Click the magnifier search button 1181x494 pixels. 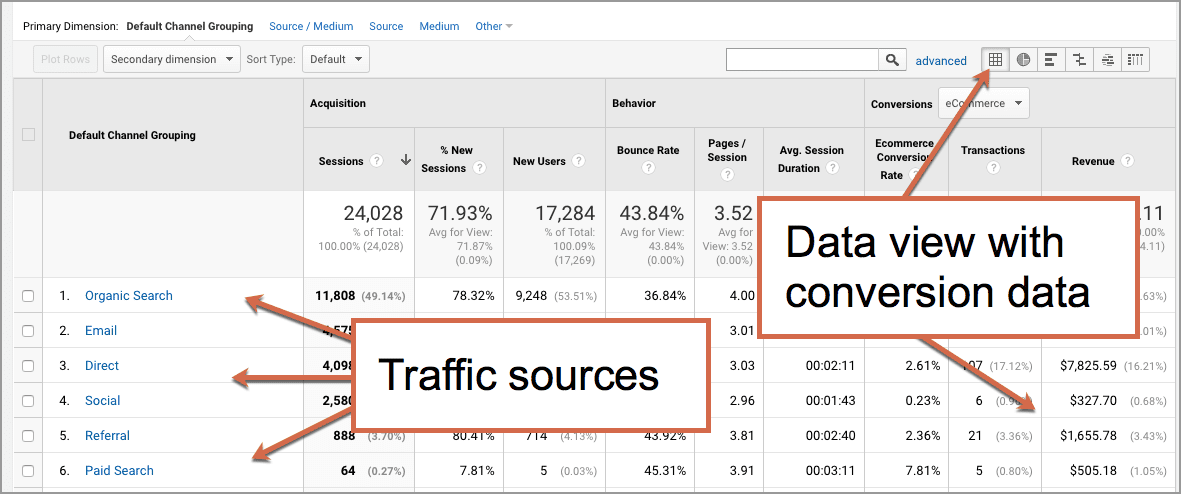(892, 60)
